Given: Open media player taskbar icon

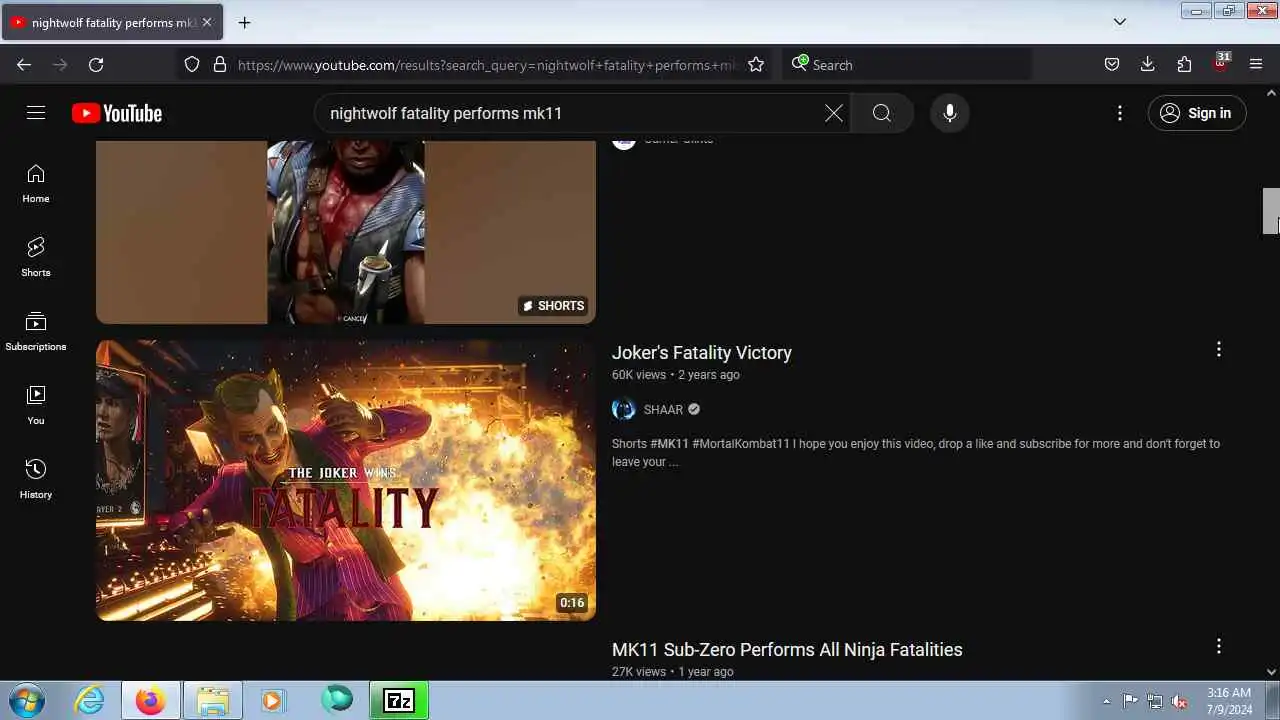Looking at the screenshot, I should [273, 700].
